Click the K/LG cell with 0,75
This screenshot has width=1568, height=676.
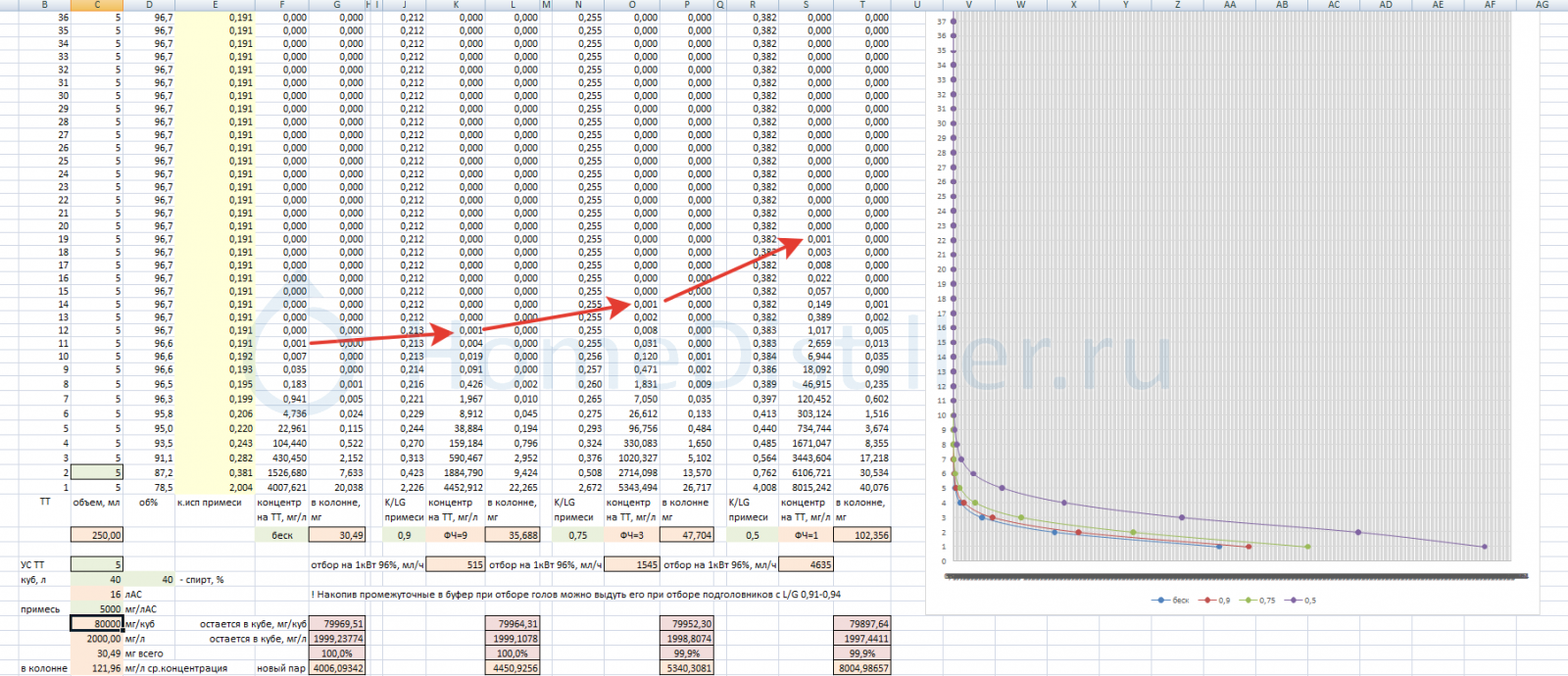point(577,535)
